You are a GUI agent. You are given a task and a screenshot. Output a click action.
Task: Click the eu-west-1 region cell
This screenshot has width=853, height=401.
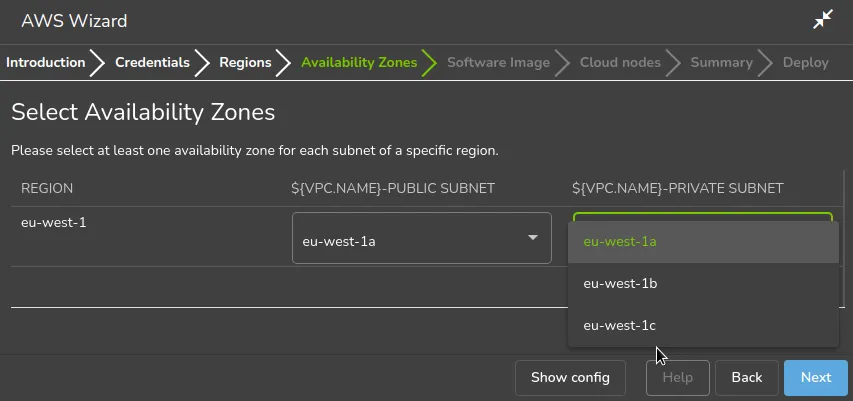click(x=54, y=223)
